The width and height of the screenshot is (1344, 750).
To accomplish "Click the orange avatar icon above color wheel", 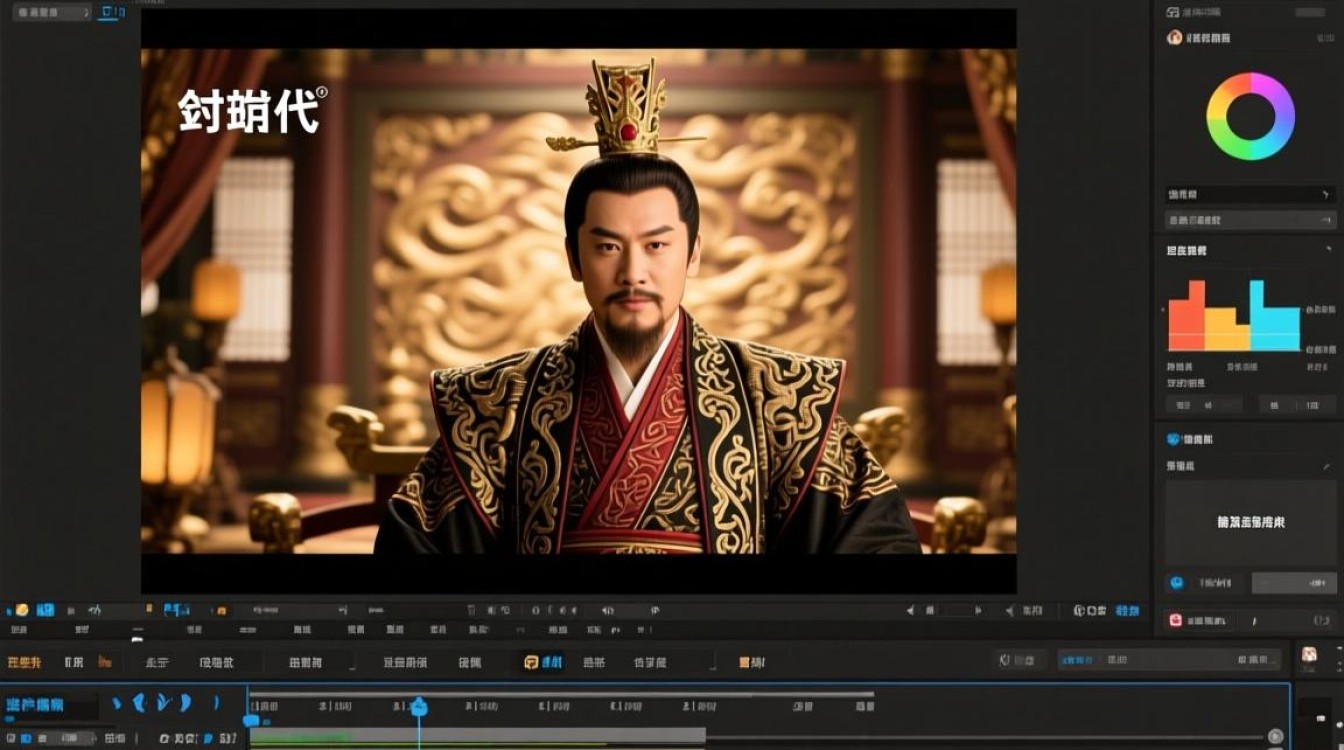I will 1174,37.
